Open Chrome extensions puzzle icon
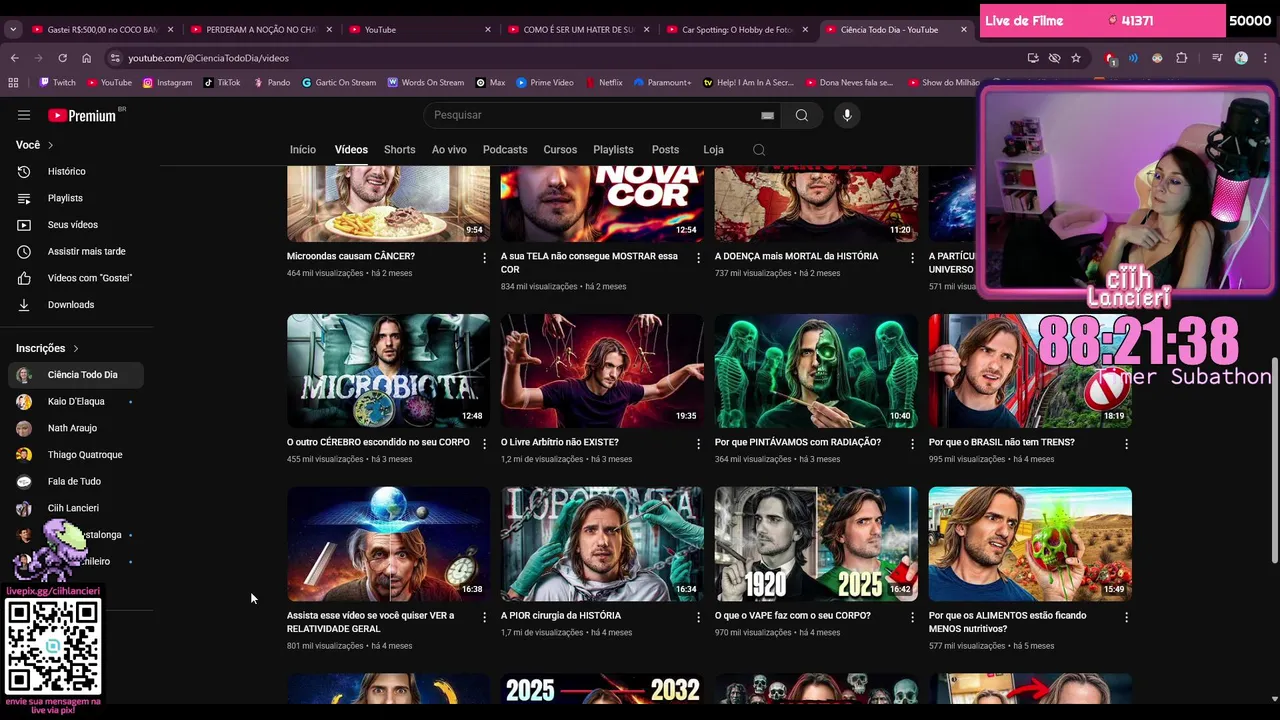Viewport: 1280px width, 720px height. (1182, 58)
